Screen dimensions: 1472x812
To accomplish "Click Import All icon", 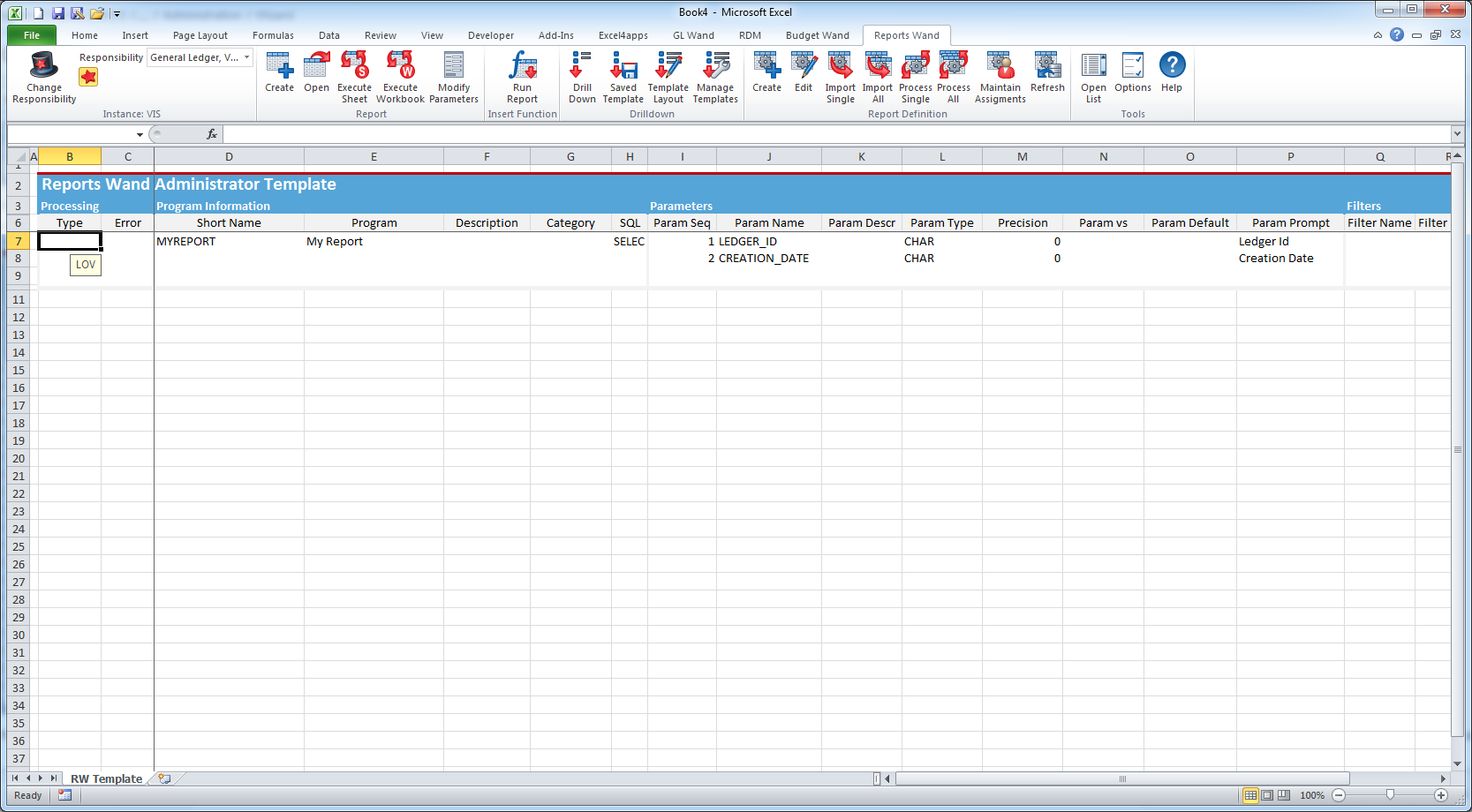I will point(878,78).
